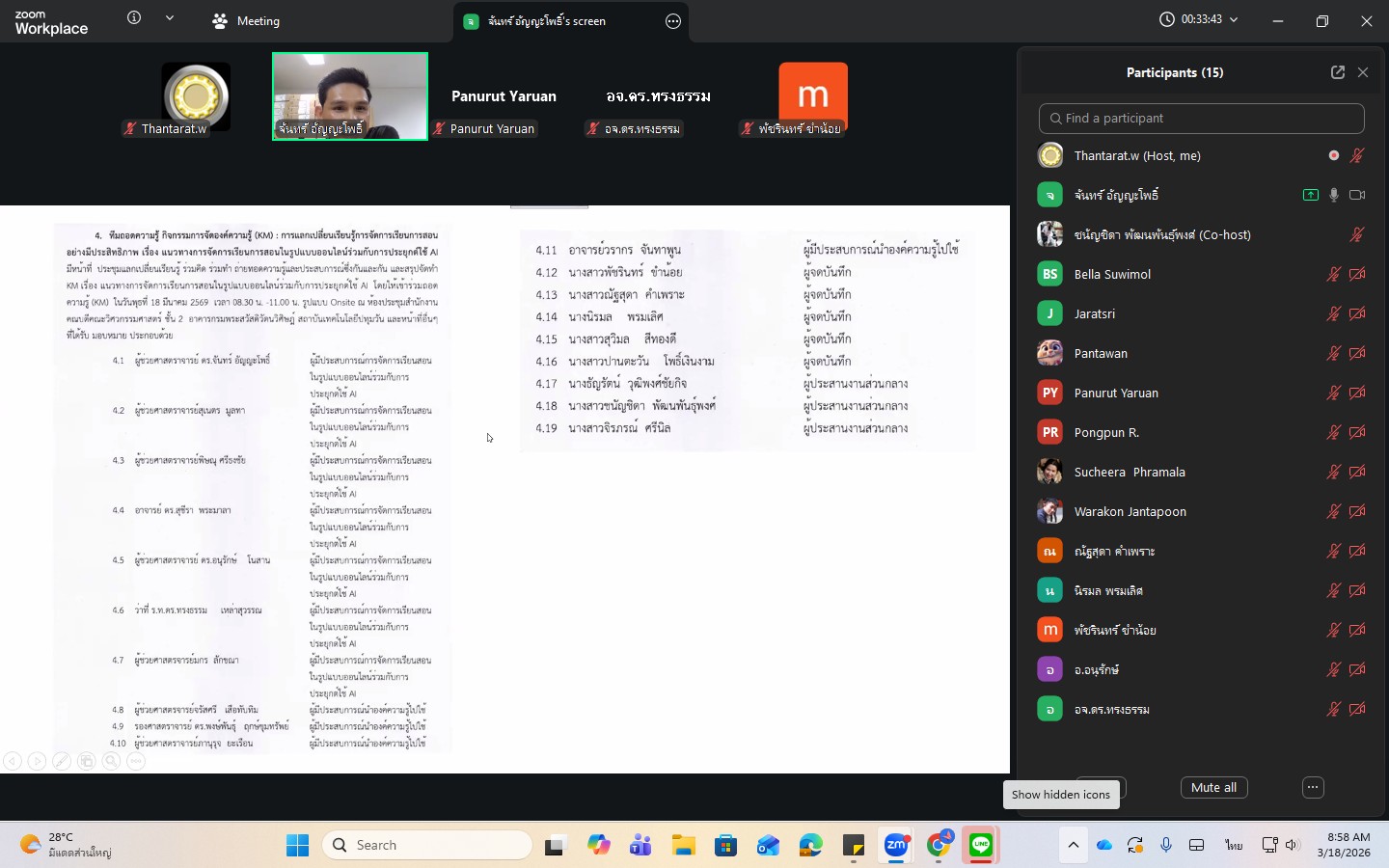Unmute Thantarat.w microphone in participant list

click(1357, 155)
